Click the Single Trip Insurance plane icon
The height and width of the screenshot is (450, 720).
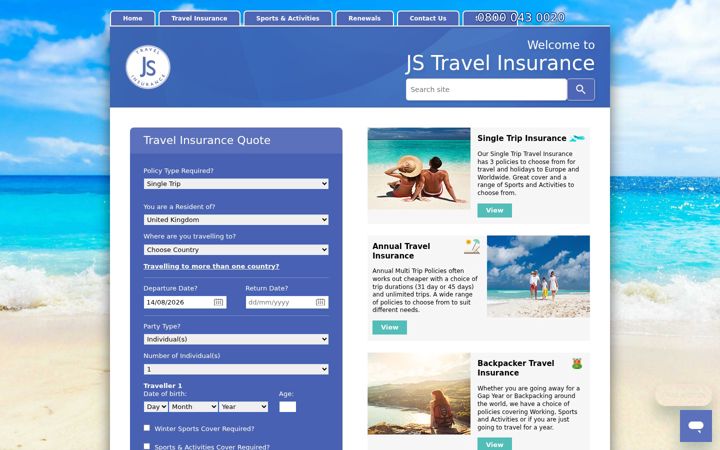pos(577,138)
